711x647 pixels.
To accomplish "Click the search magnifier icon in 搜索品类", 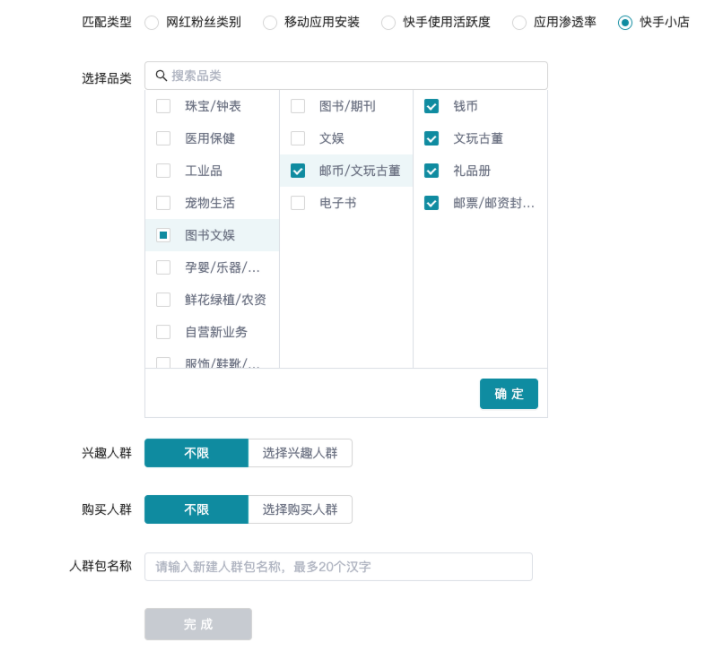I will point(161,75).
